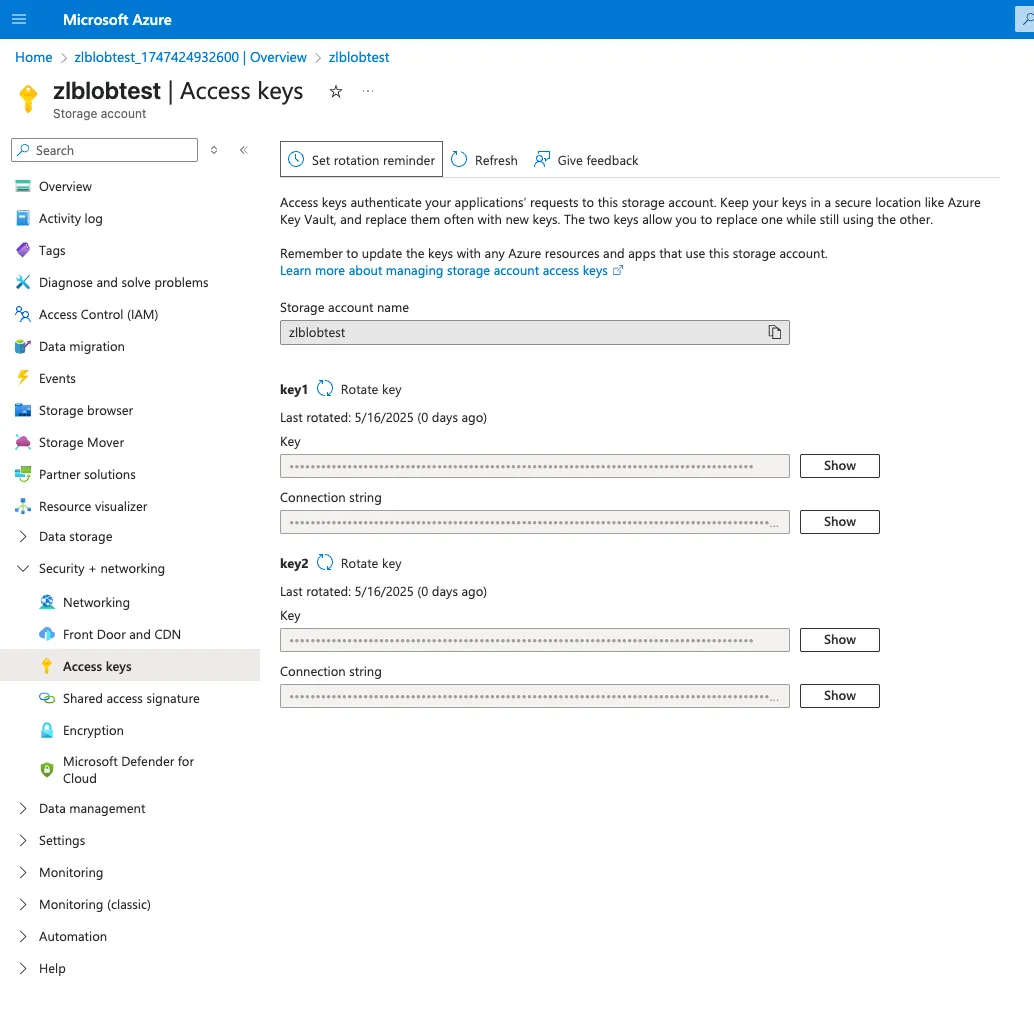Copy the storage account name
The height and width of the screenshot is (1013, 1034).
[775, 332]
